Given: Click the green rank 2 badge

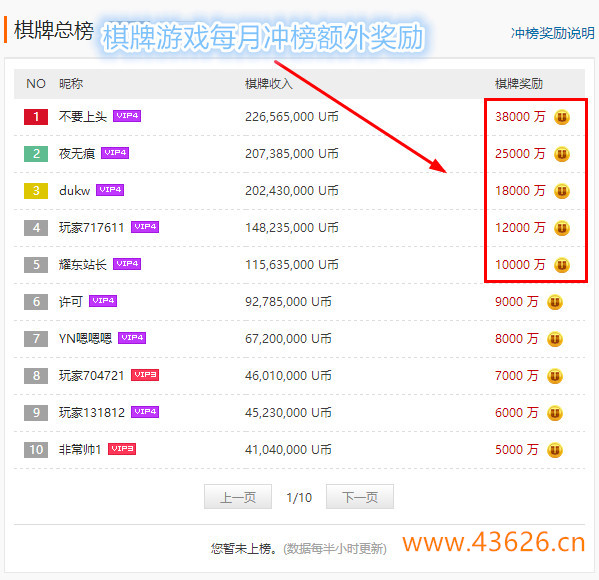Looking at the screenshot, I should point(36,154).
